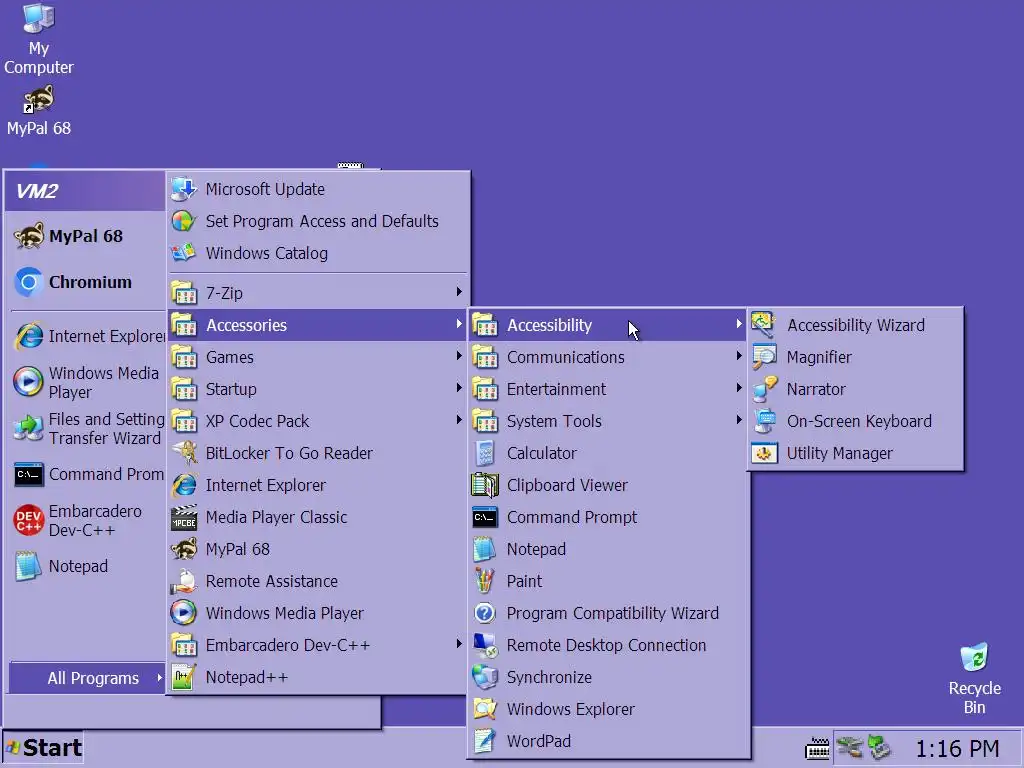This screenshot has height=768, width=1024.
Task: Expand the Communications submenu arrow
Action: 739,356
